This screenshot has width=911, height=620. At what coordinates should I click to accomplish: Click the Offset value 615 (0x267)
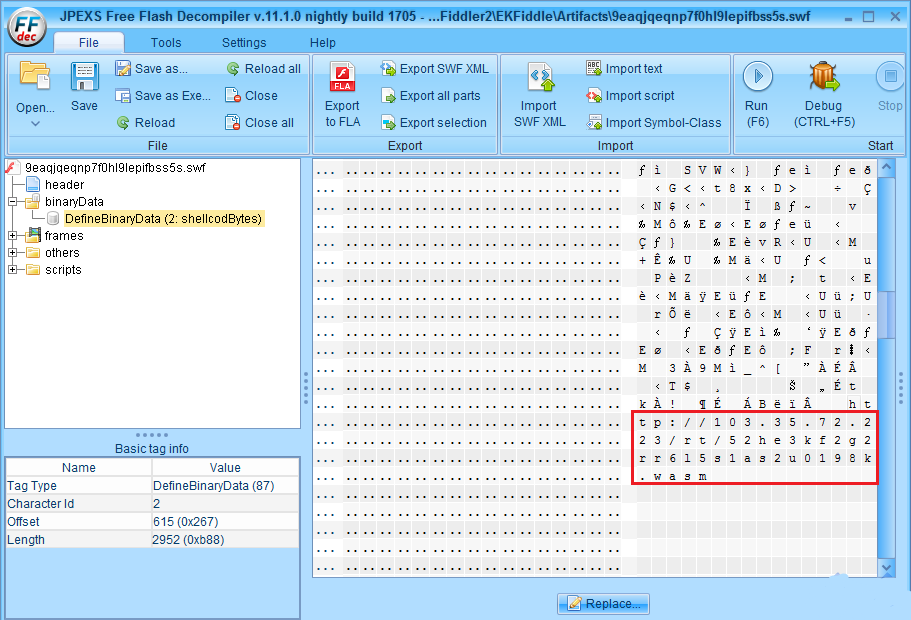click(x=185, y=522)
